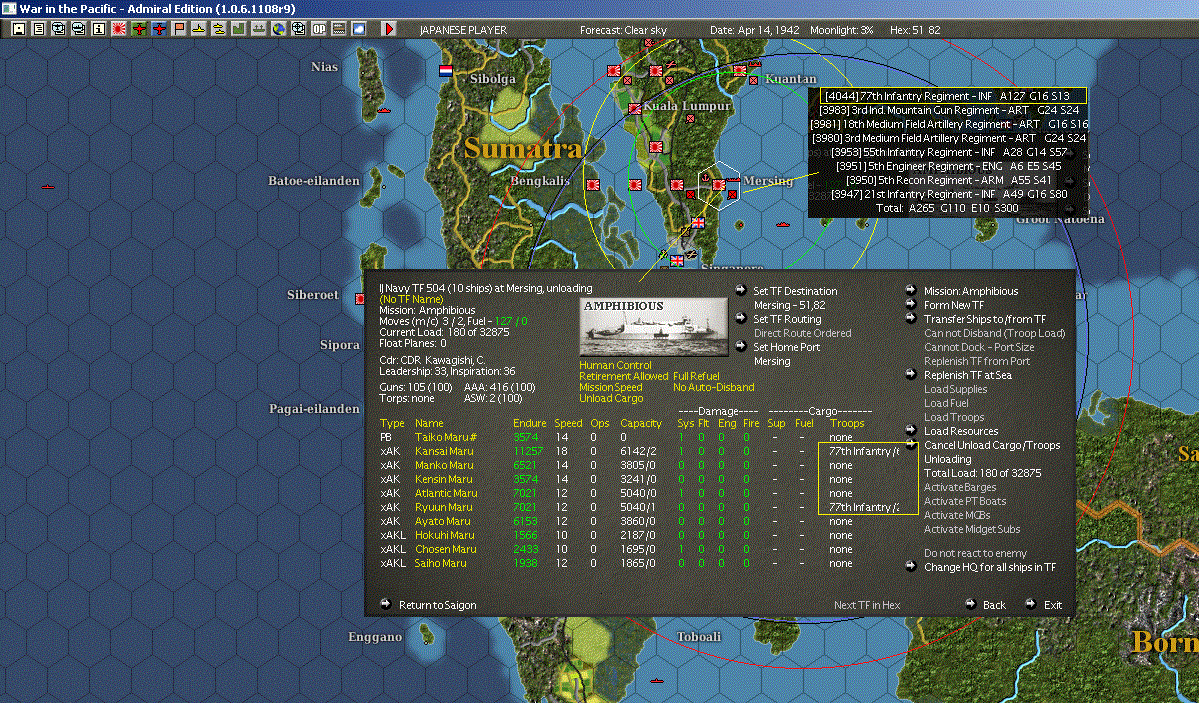
Task: Open the document list toolbar icon
Action: [39, 29]
